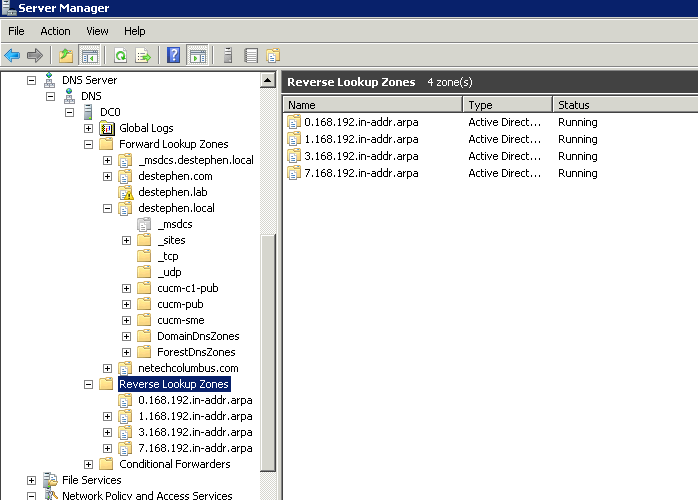Open the File menu
This screenshot has height=500, width=698.
[x=16, y=31]
